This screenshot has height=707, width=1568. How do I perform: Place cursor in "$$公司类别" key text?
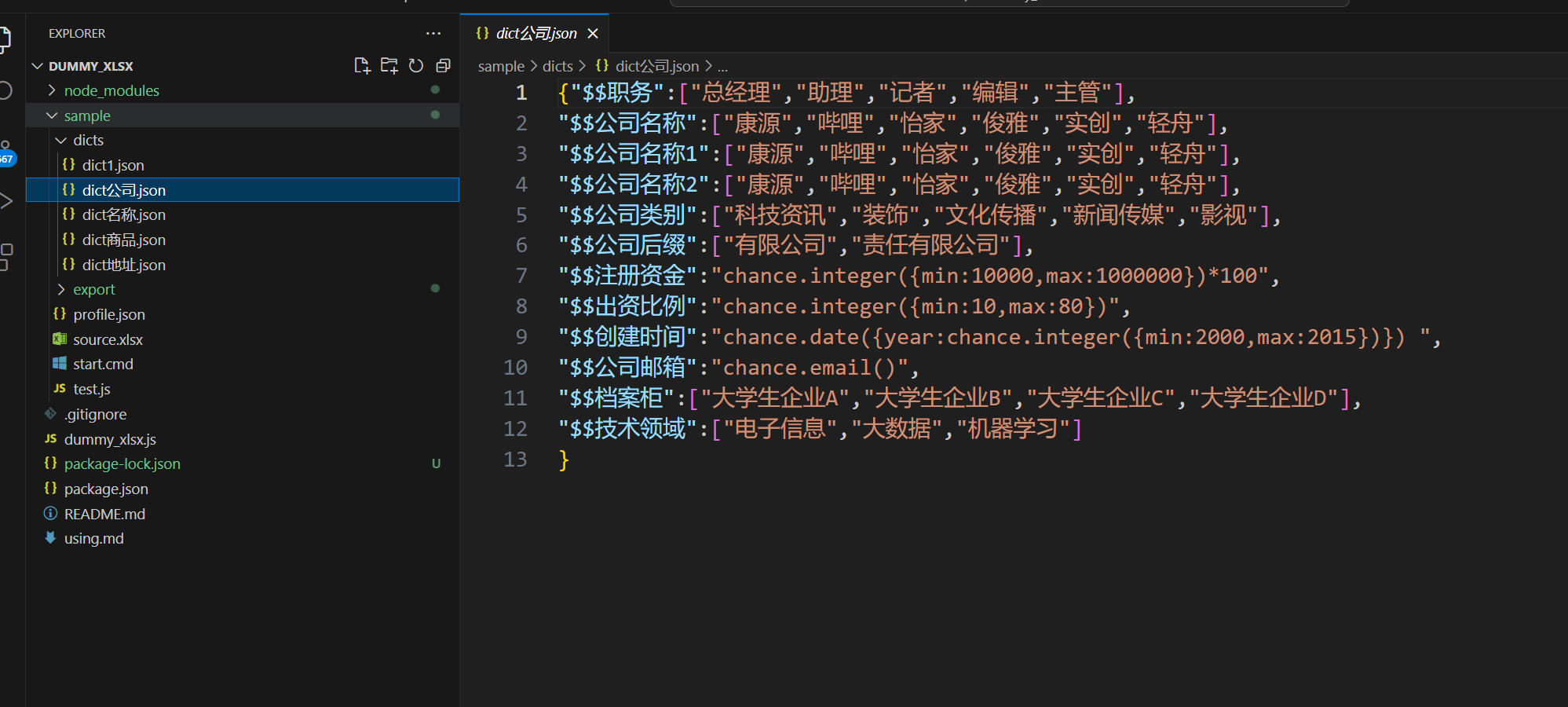tap(628, 215)
